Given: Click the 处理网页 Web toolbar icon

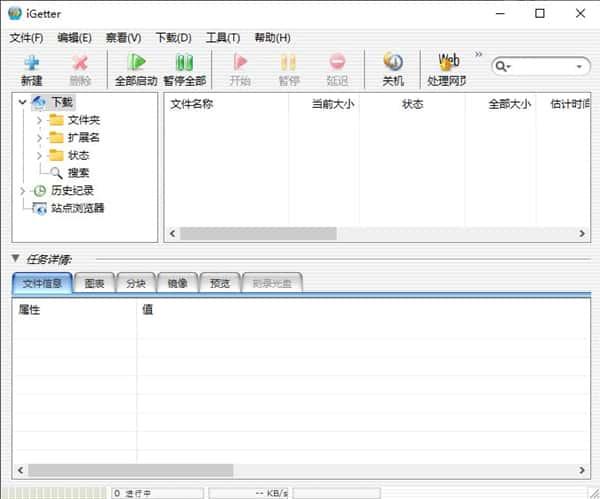Looking at the screenshot, I should coord(448,68).
